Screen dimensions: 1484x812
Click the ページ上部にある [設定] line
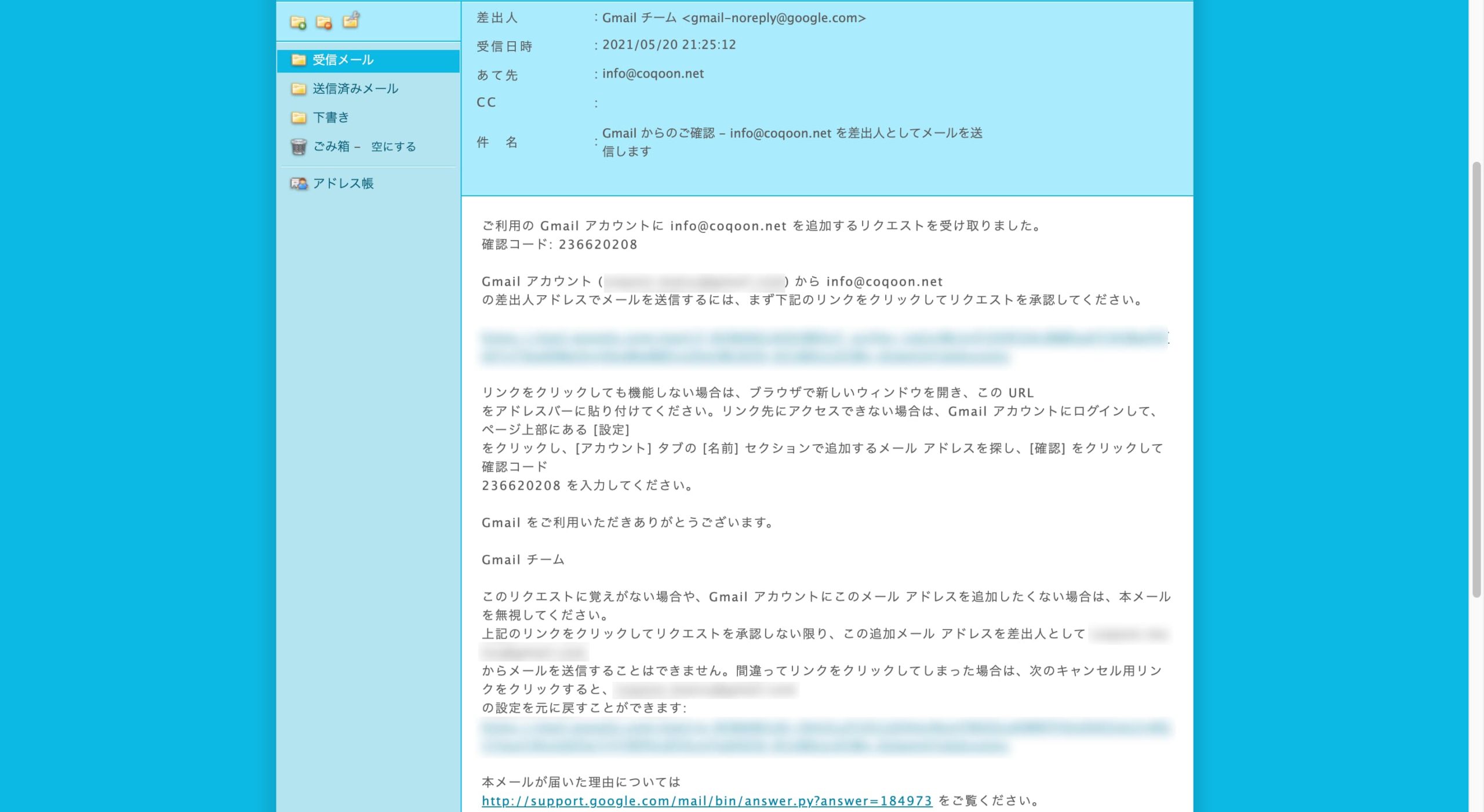(555, 430)
